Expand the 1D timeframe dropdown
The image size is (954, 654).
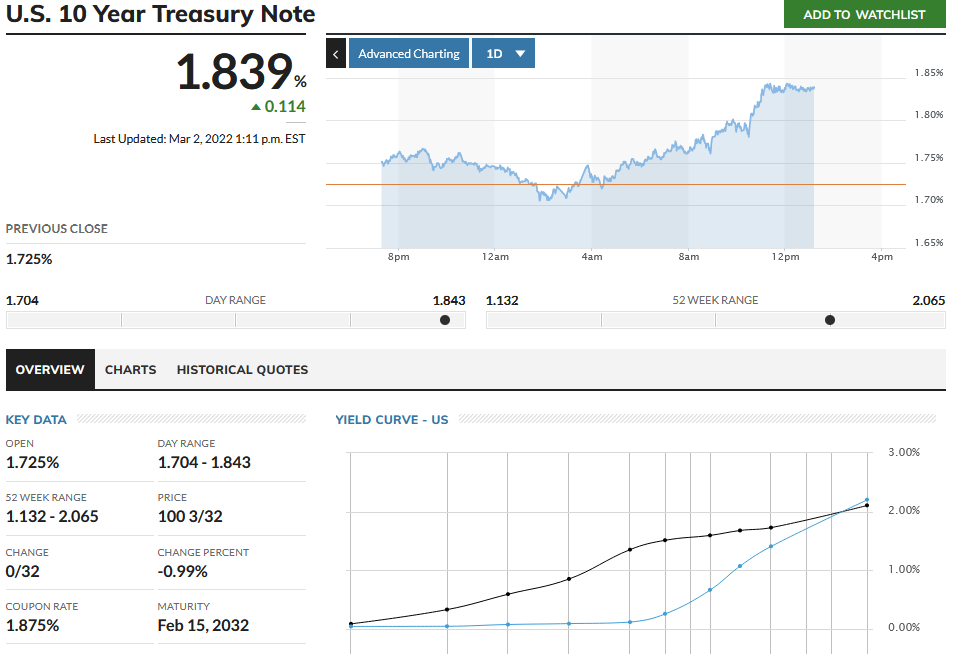503,54
